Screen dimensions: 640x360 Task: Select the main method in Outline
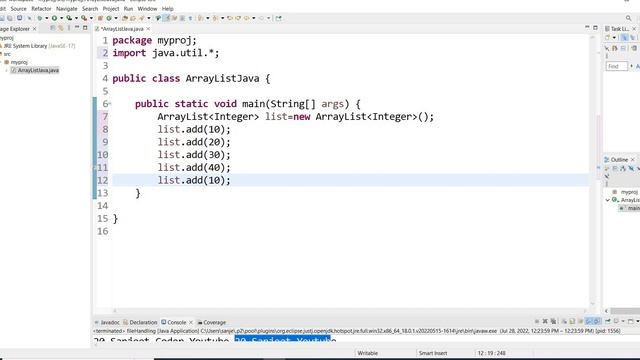[629, 208]
